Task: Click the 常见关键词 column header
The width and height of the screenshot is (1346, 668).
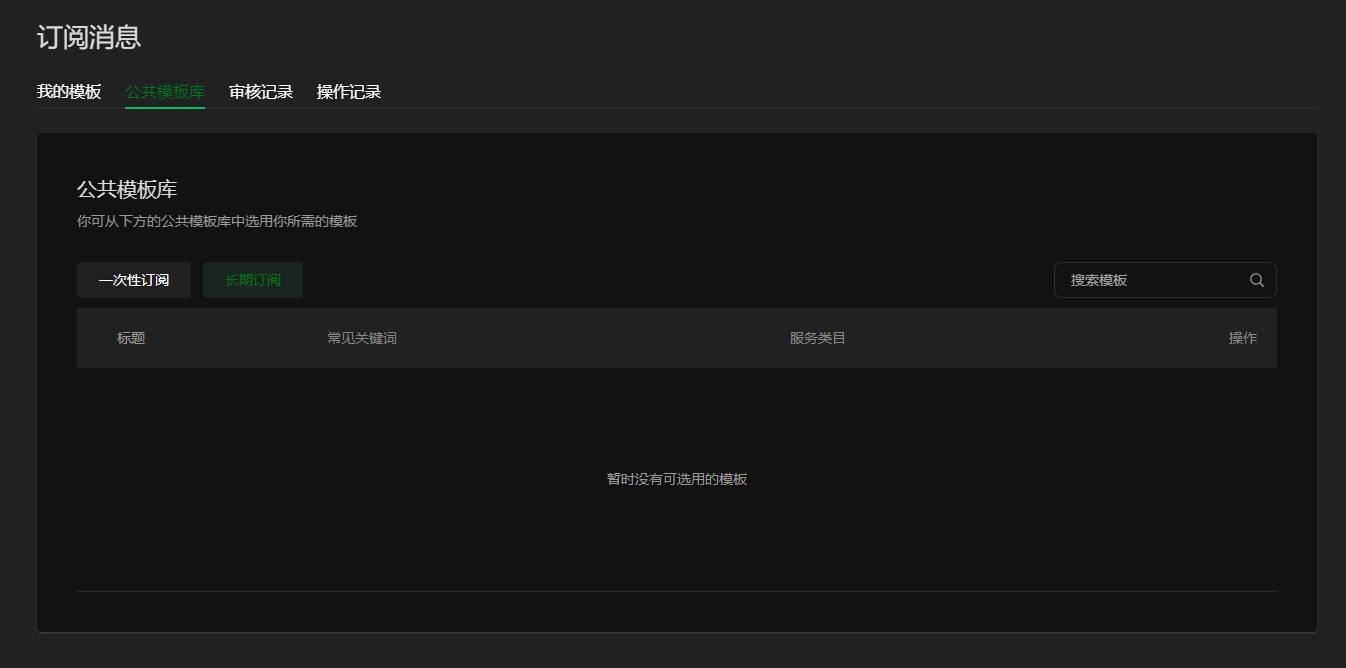Action: [362, 338]
